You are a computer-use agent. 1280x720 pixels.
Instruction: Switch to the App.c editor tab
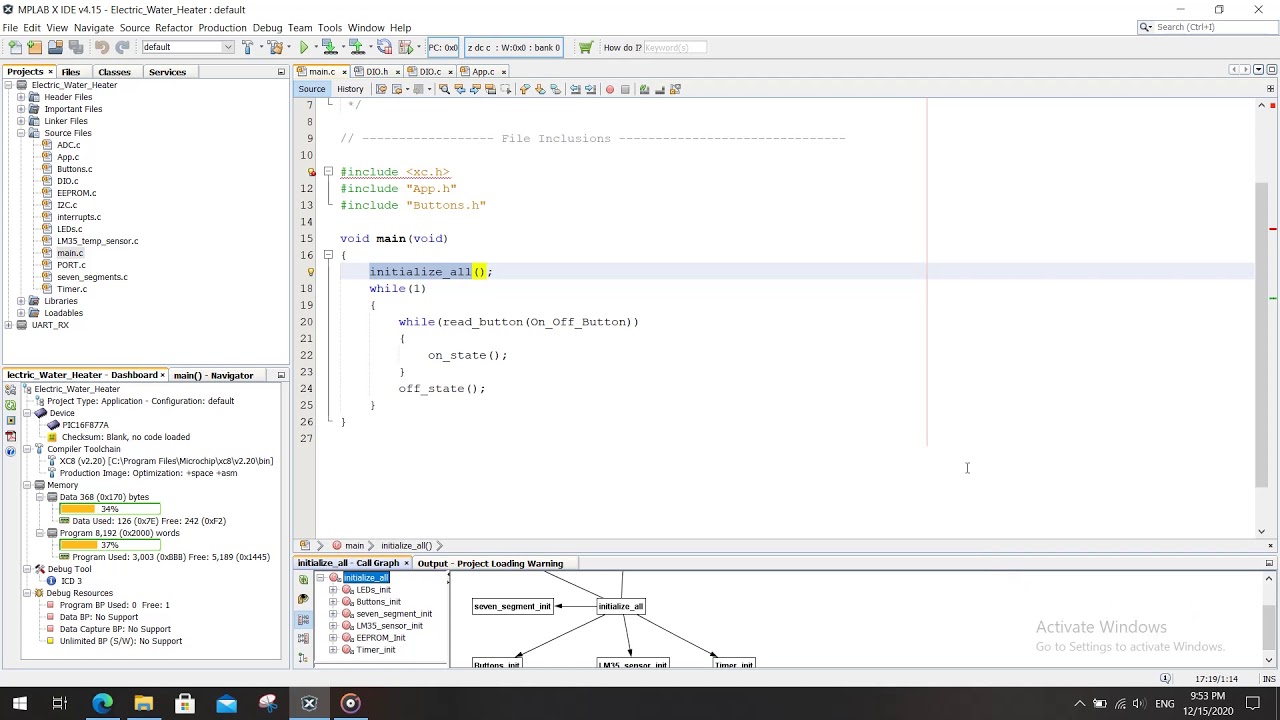(483, 72)
